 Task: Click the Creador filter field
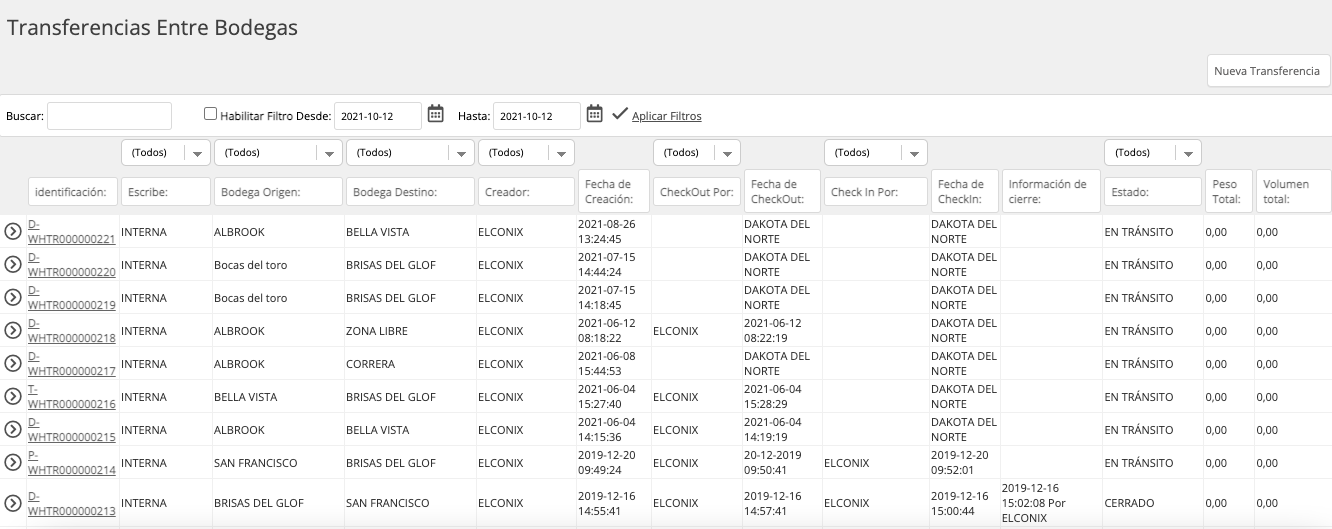(x=527, y=191)
